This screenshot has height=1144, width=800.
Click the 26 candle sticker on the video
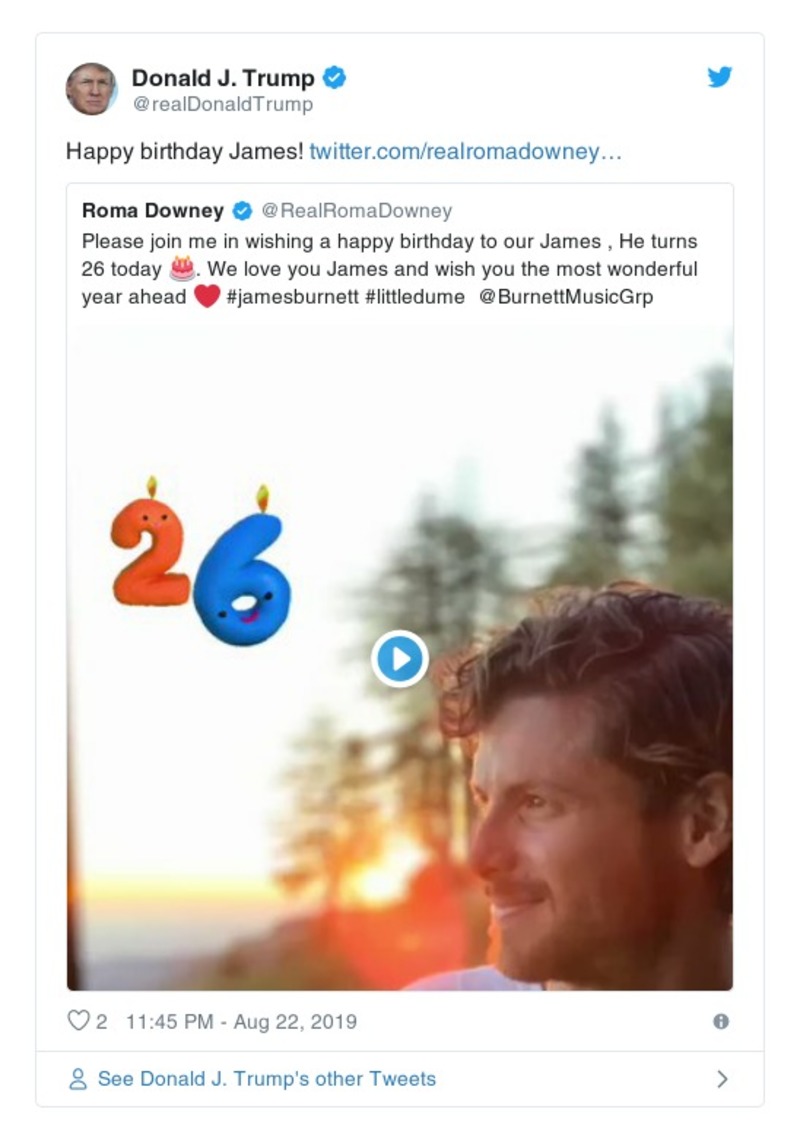coord(202,565)
